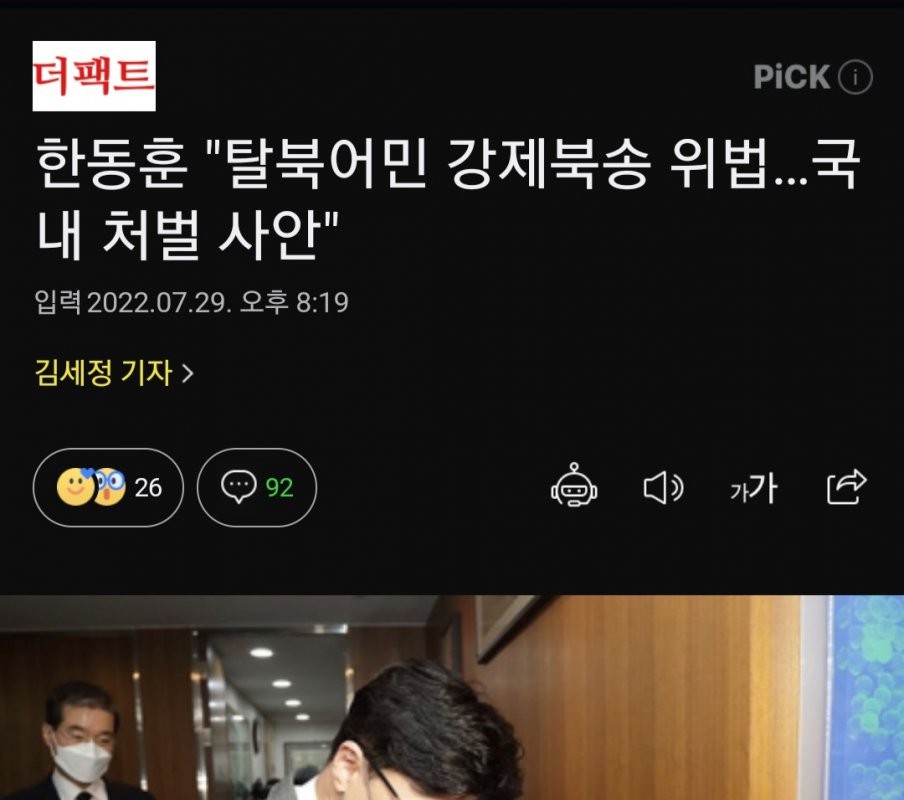
Task: Expand the chevron next to 김세정 기자
Action: [x=187, y=373]
